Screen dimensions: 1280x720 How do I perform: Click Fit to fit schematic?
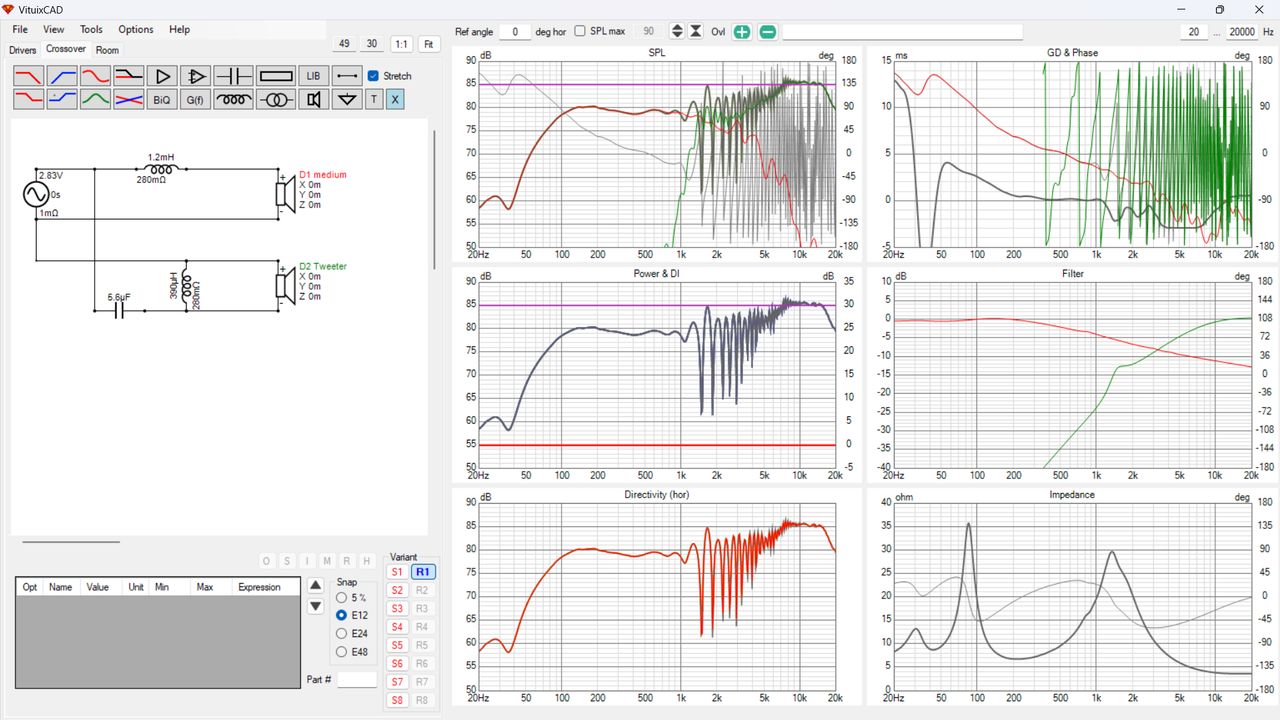coord(428,44)
